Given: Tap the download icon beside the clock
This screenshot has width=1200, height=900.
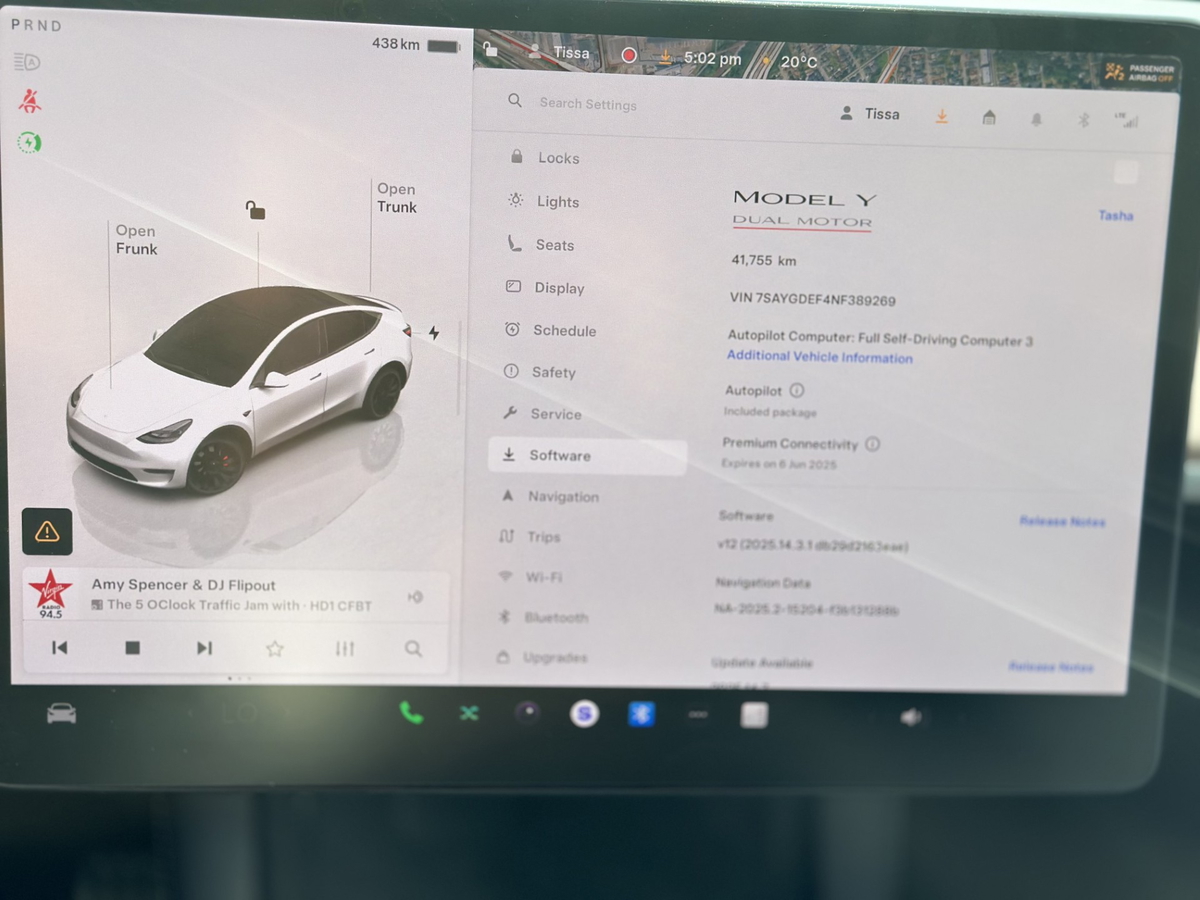Looking at the screenshot, I should (665, 57).
